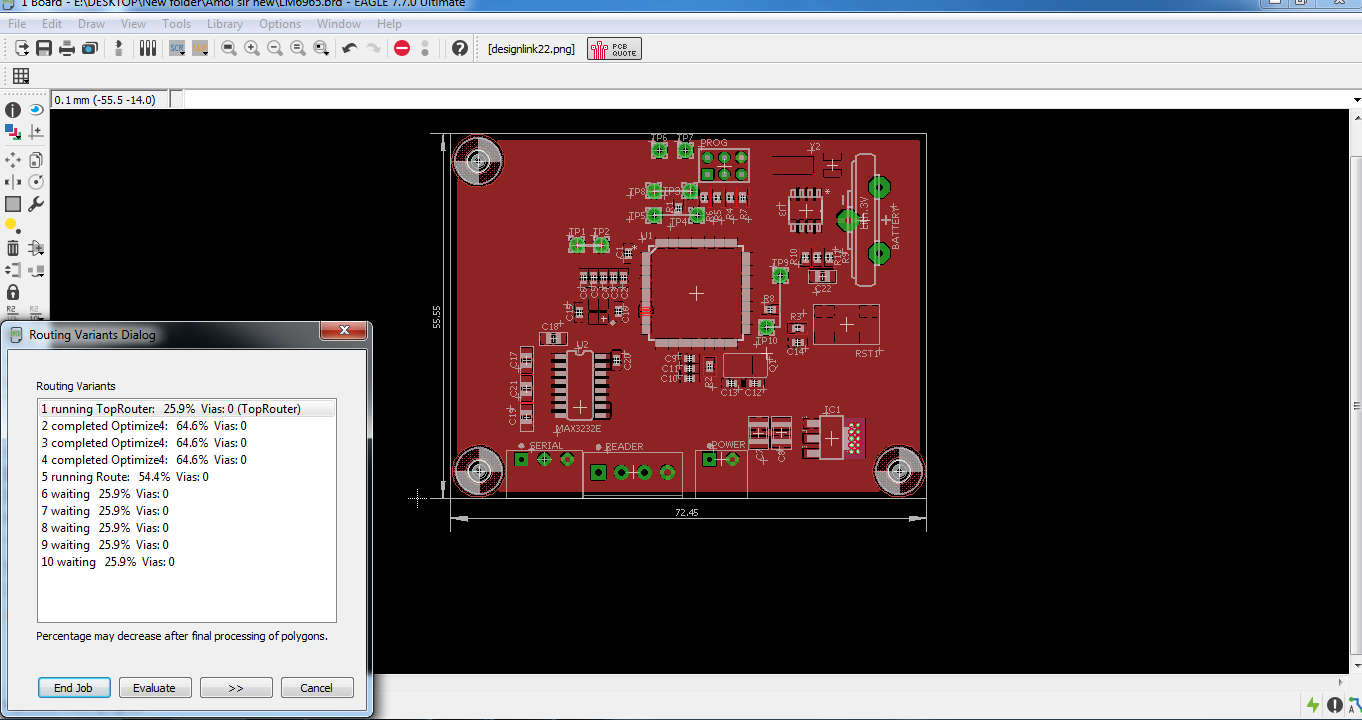Open the CAM processor icon
The height and width of the screenshot is (720, 1362).
pos(89,48)
